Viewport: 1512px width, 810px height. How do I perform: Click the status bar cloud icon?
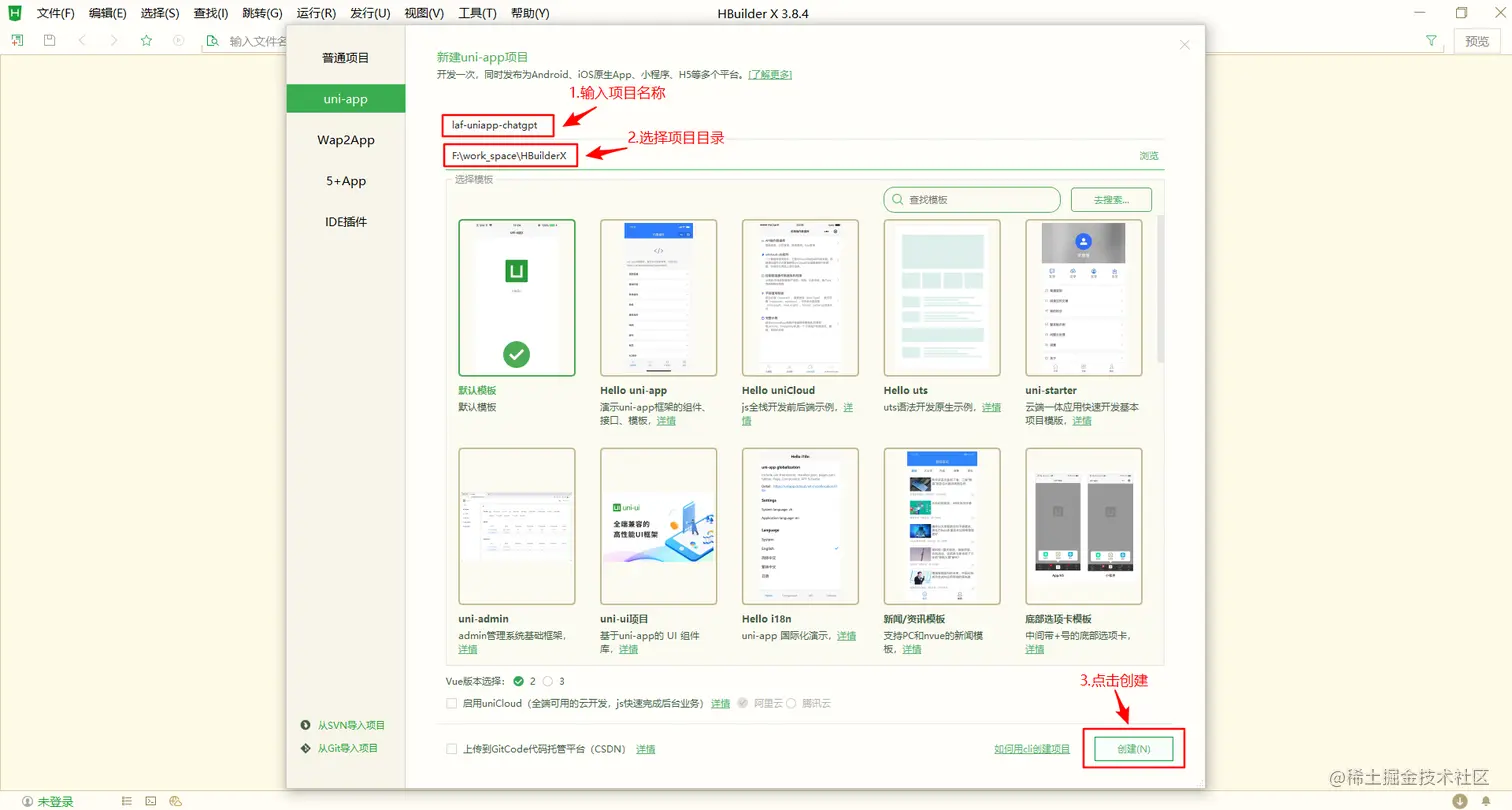[175, 801]
